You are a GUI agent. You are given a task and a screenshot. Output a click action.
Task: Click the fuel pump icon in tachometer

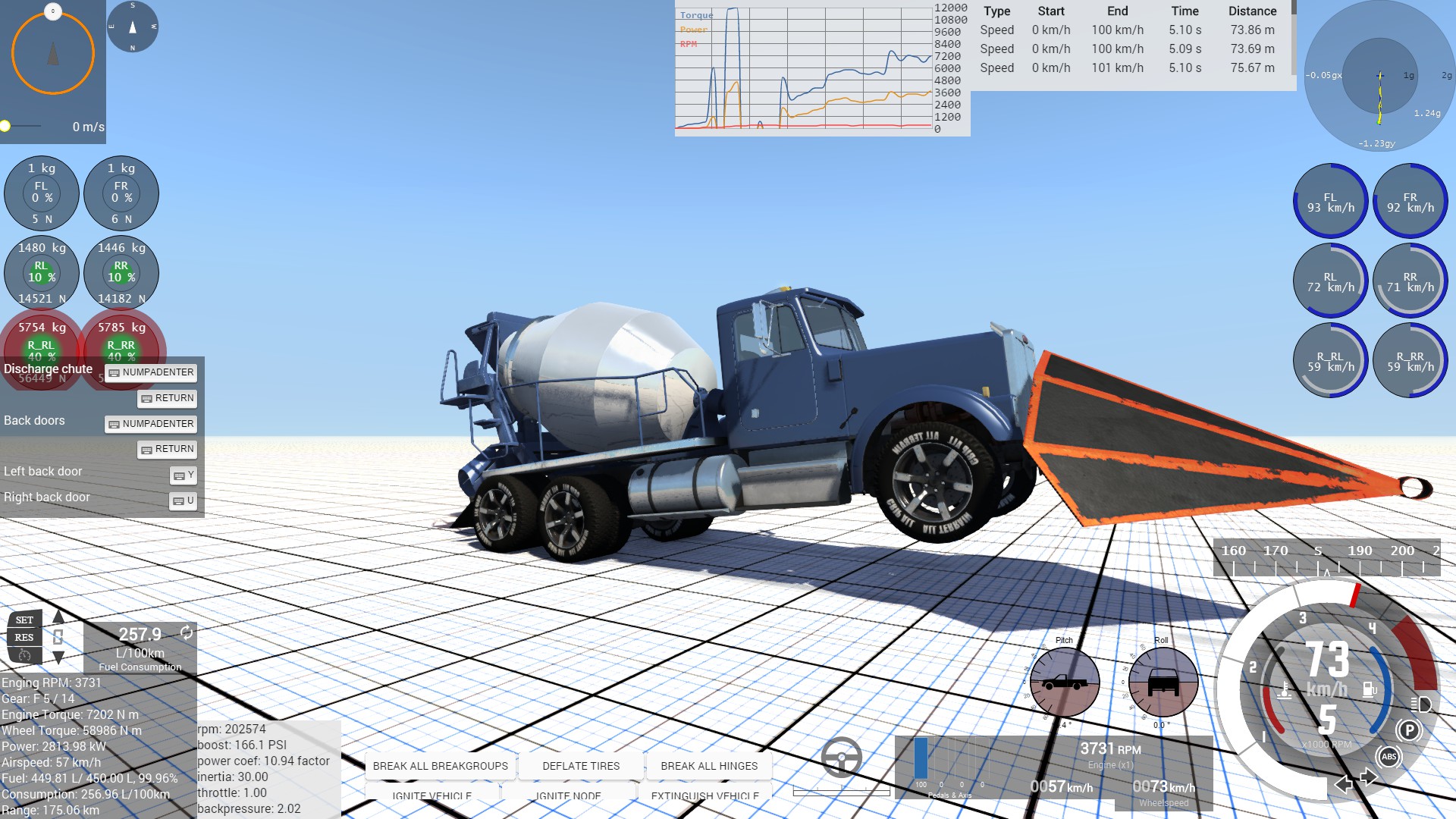pos(1370,689)
